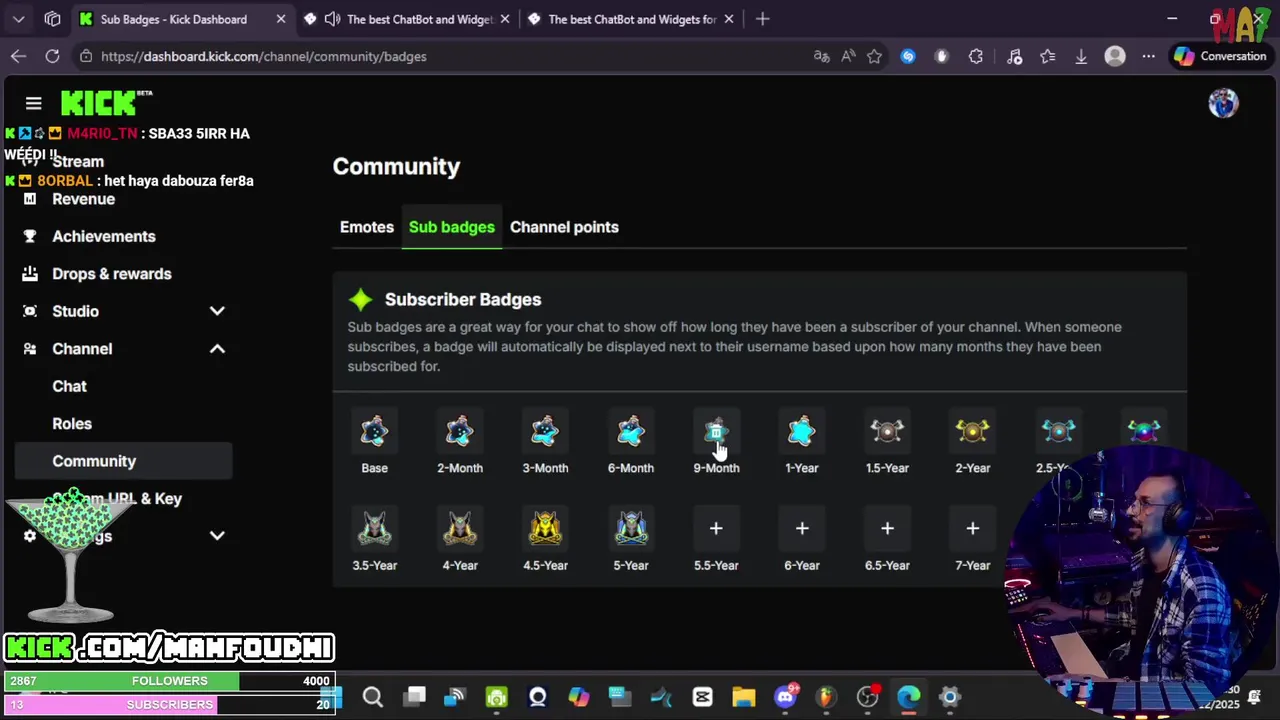Open the media control button
1280x720 pixels.
pos(1014,56)
